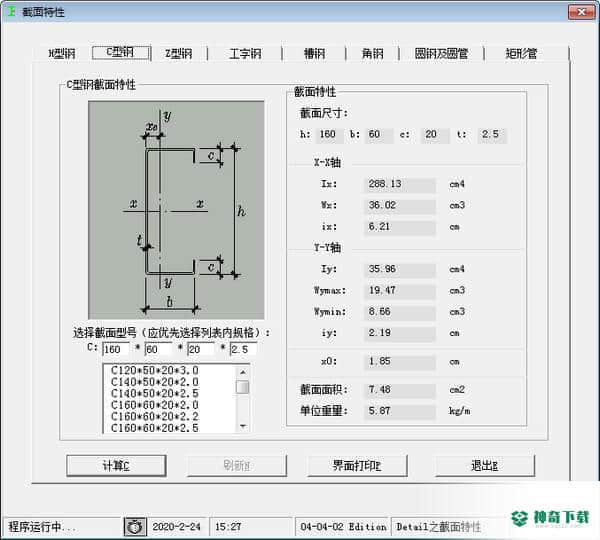Select the C型钢 tab

[x=121, y=52]
